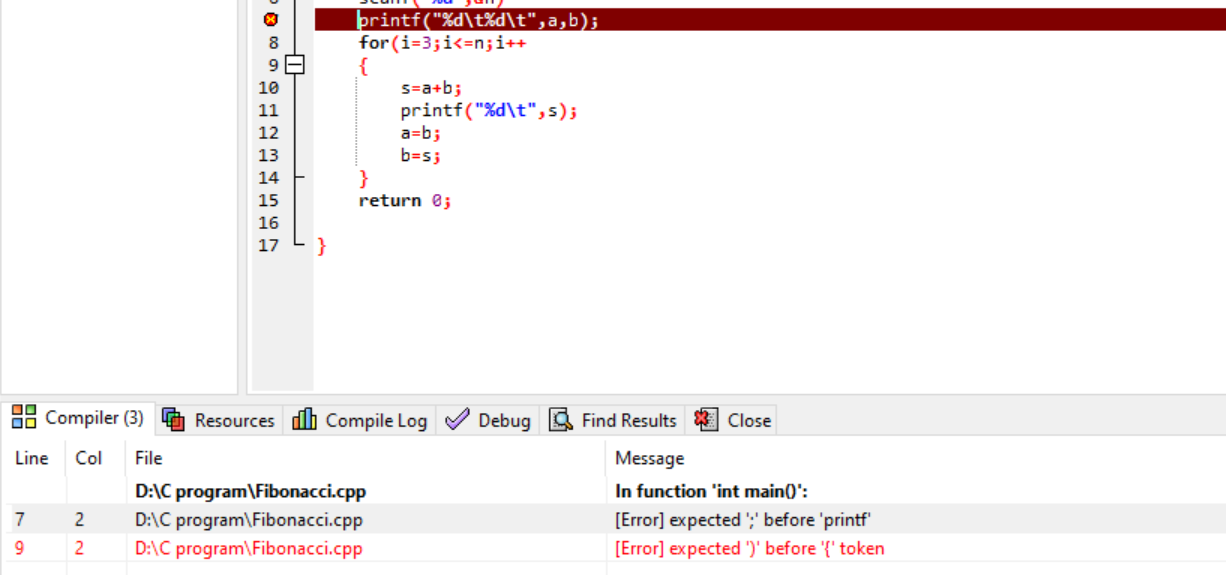This screenshot has height=575, width=1226.
Task: Click the Message column header
Action: pos(650,458)
